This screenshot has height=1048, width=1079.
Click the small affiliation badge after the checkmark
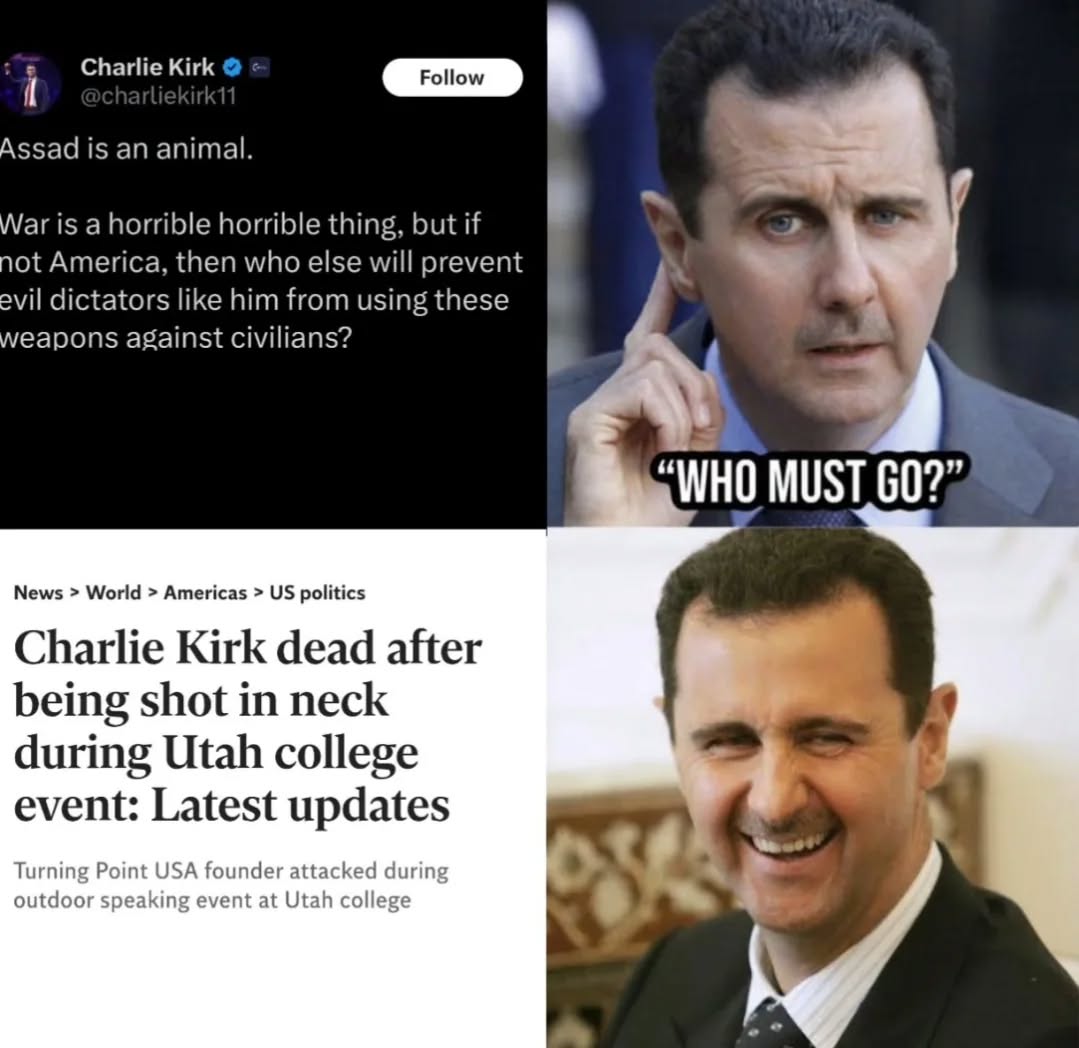point(259,67)
